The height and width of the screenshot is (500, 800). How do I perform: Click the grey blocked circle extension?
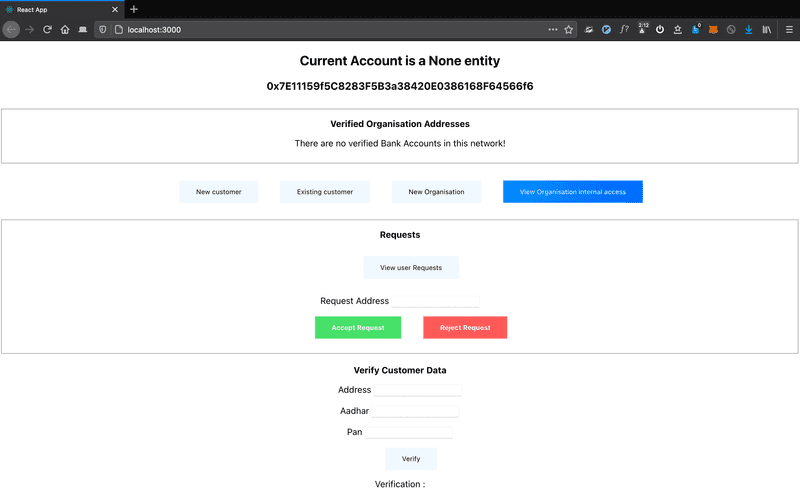731,30
